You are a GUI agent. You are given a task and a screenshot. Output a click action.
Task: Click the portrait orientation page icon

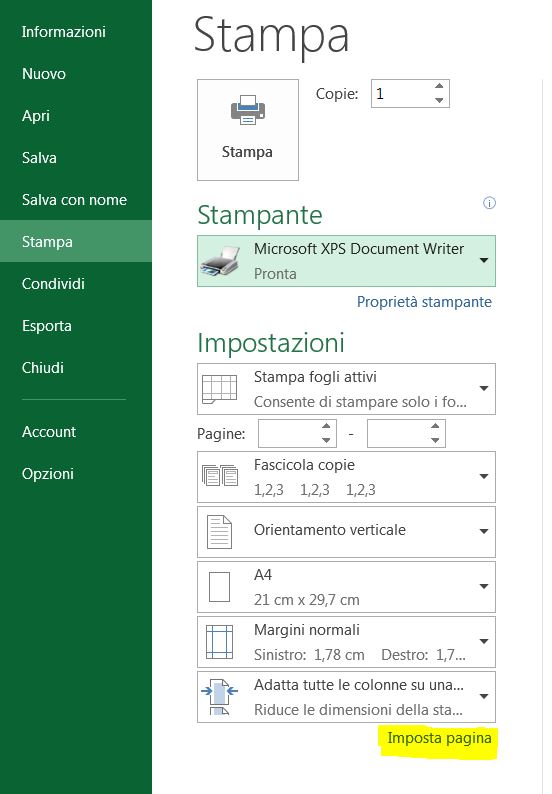219,532
